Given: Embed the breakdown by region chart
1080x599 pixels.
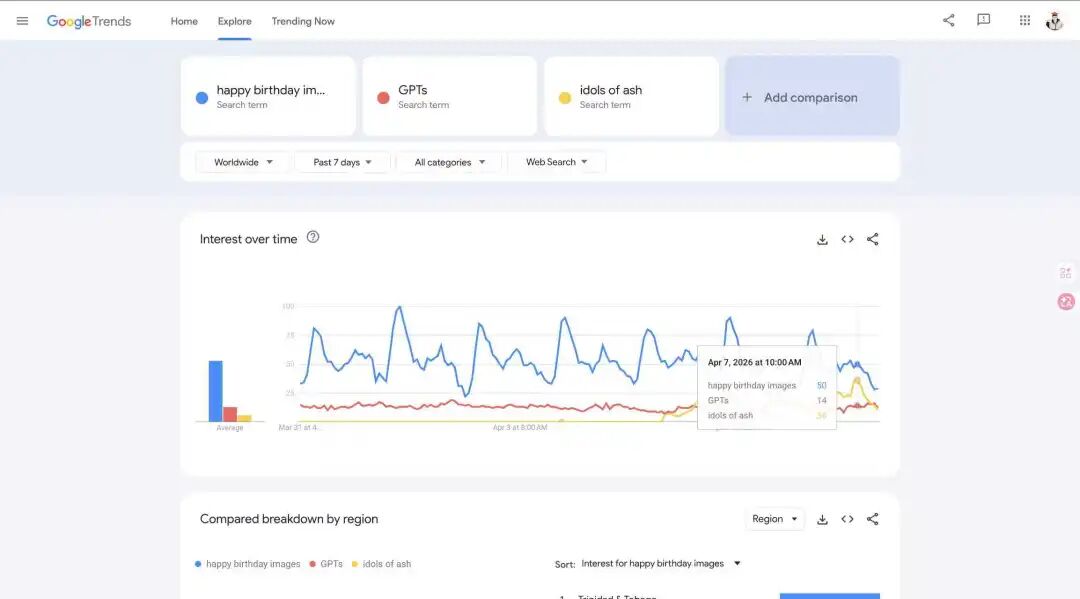Looking at the screenshot, I should [x=847, y=519].
